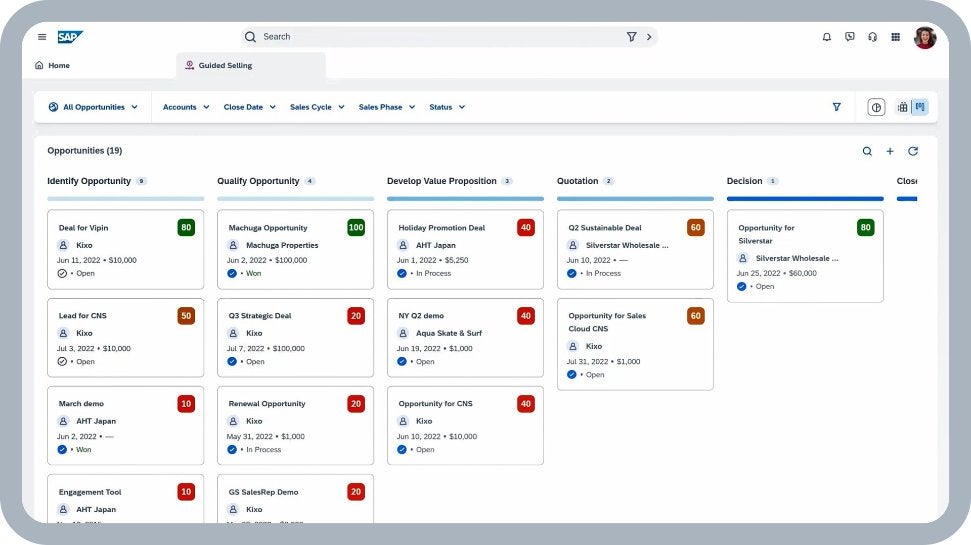The width and height of the screenshot is (971, 545).
Task: Click status icon on Opportunity for Silverstar card
Action: click(741, 286)
